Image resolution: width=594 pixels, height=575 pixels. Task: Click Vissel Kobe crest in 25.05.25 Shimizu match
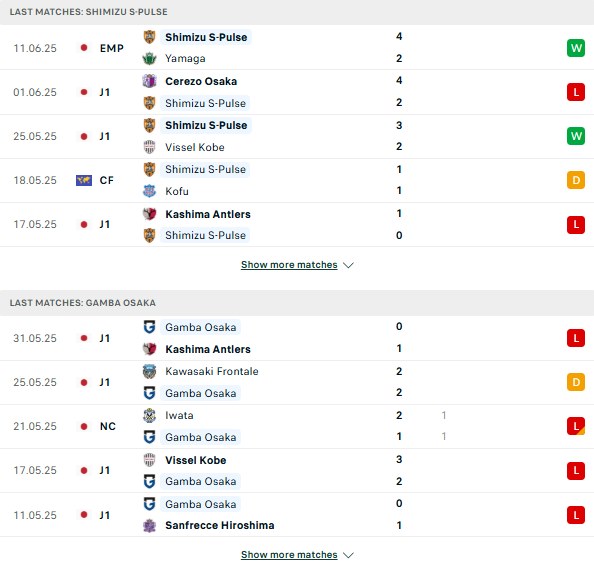tap(149, 147)
